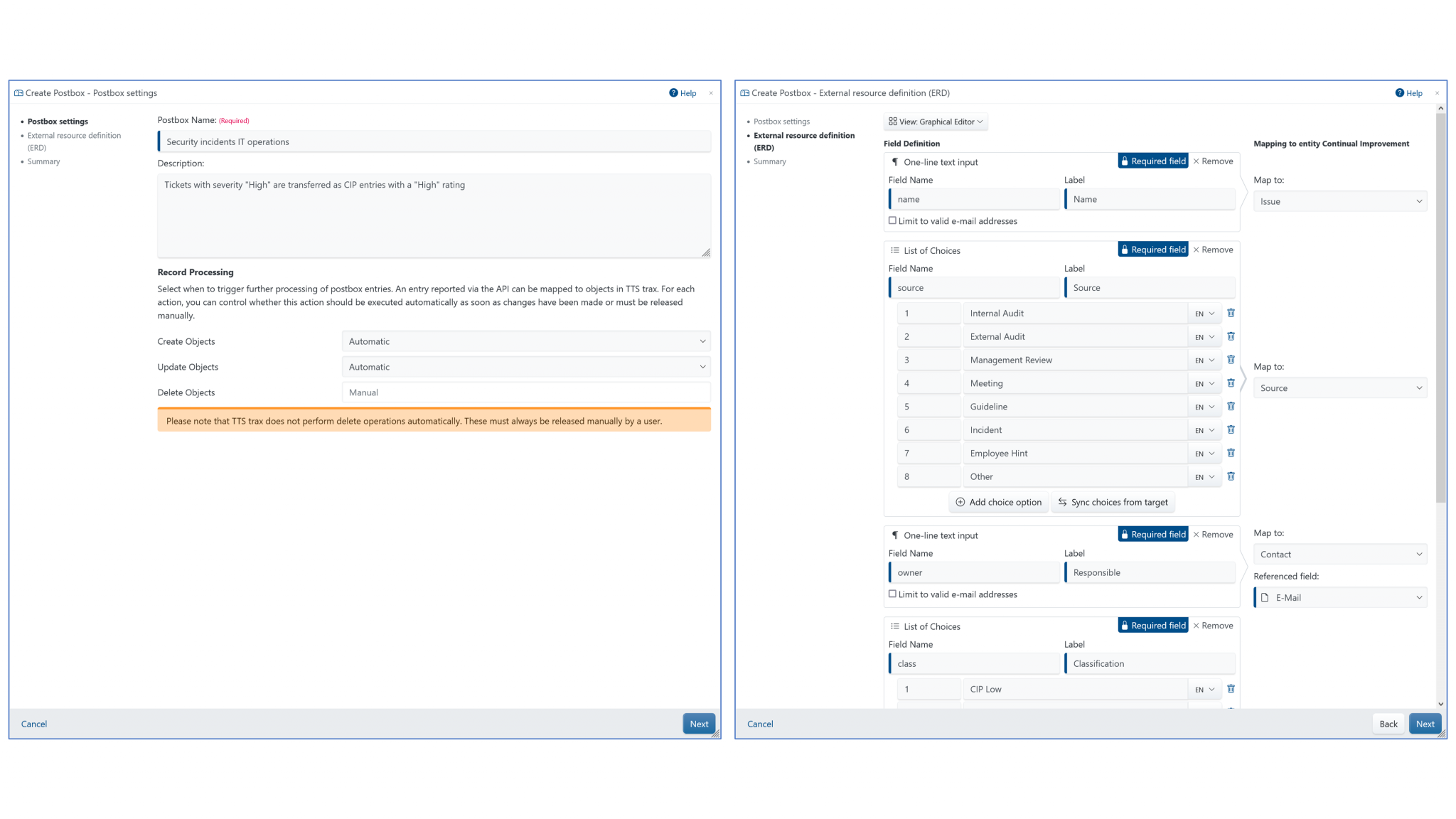Open the "View: Graphical Editor" dropdown

tap(935, 122)
